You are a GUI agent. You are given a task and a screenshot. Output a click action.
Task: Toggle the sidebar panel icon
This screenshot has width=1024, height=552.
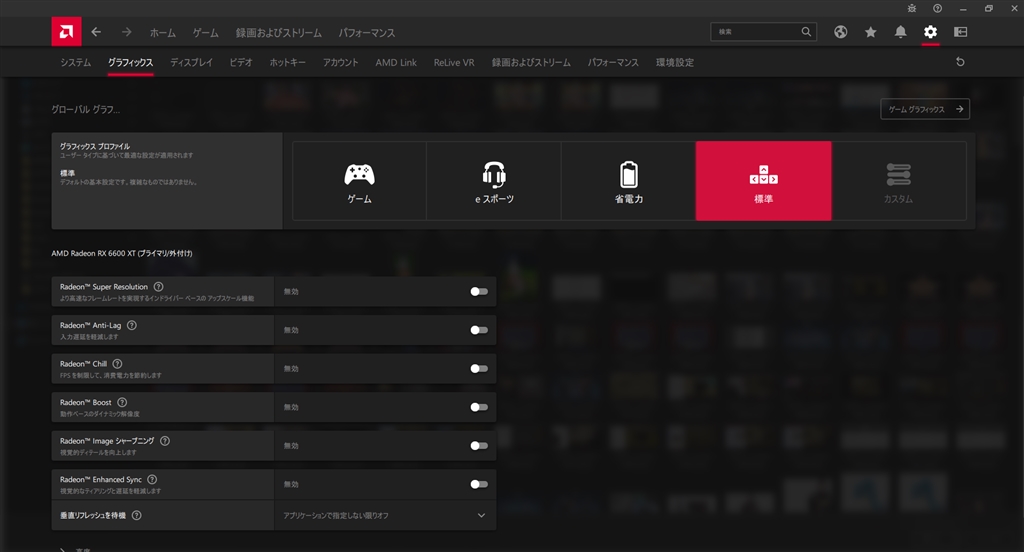[960, 32]
